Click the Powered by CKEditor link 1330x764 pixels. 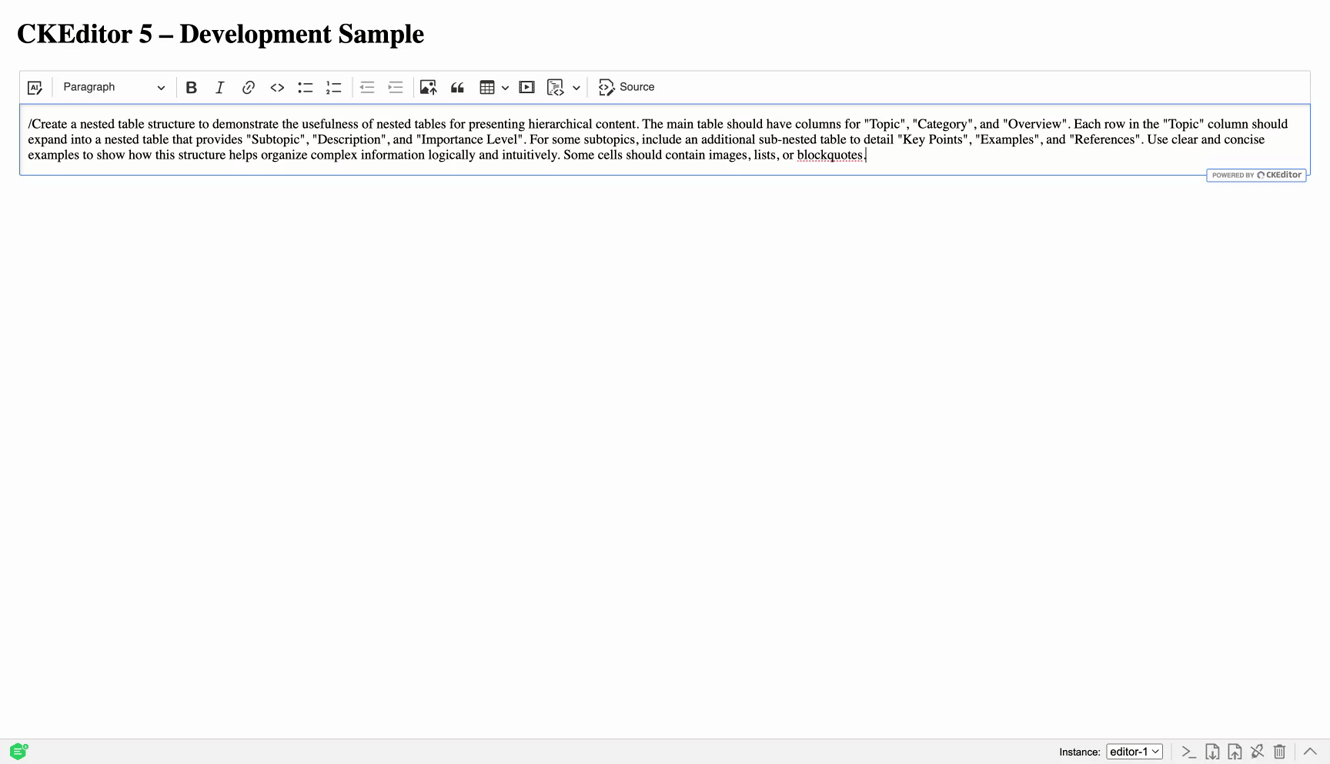(x=1256, y=175)
